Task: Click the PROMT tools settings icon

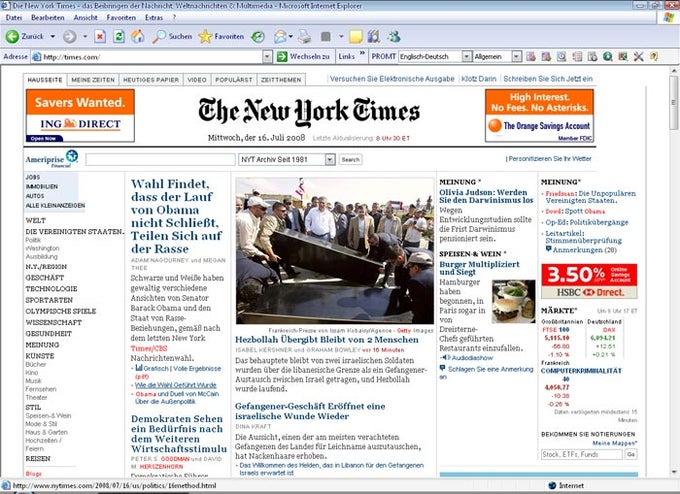Action: [638, 56]
